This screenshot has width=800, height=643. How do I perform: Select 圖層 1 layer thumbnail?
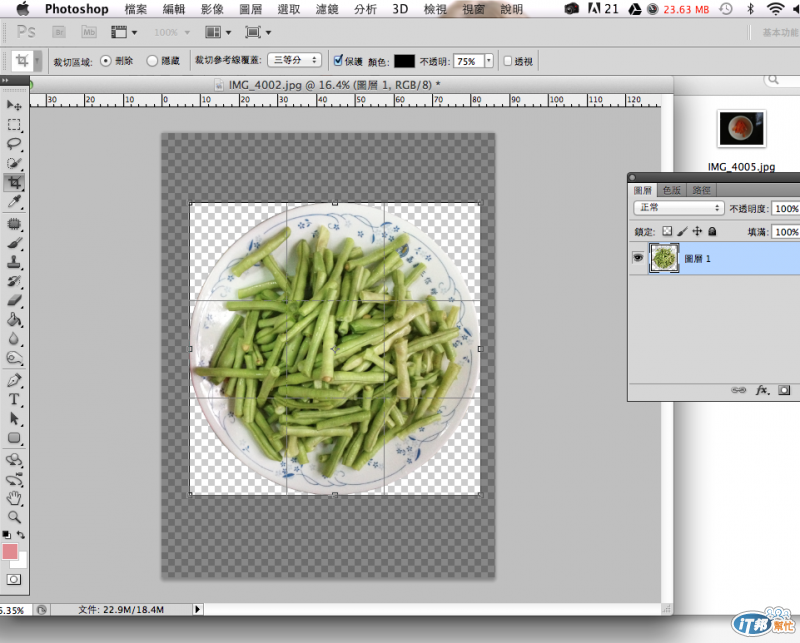point(664,258)
